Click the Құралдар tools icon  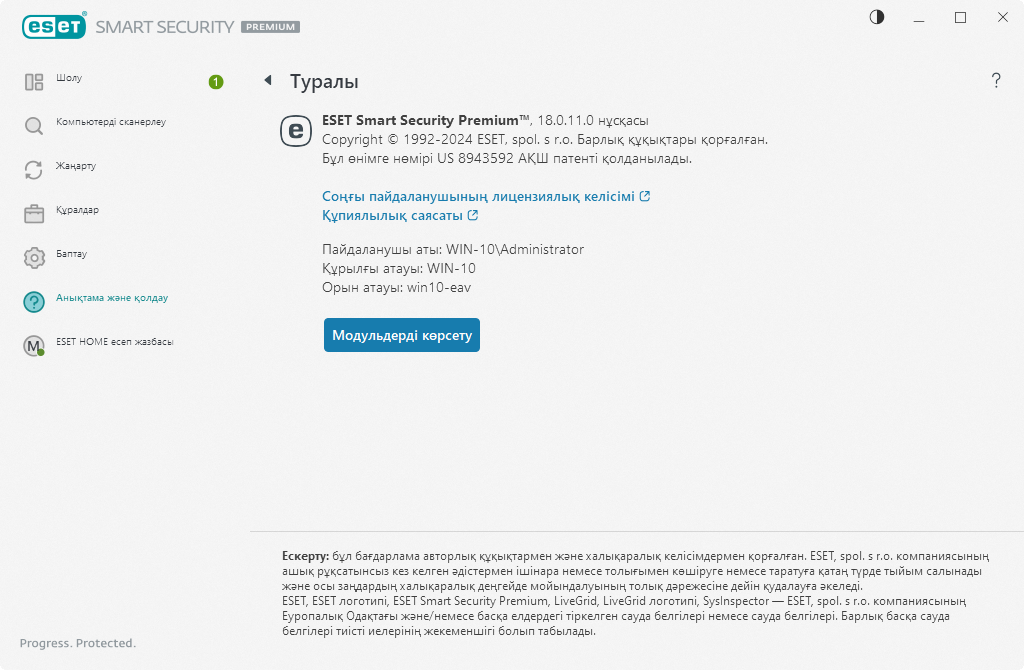pos(33,212)
